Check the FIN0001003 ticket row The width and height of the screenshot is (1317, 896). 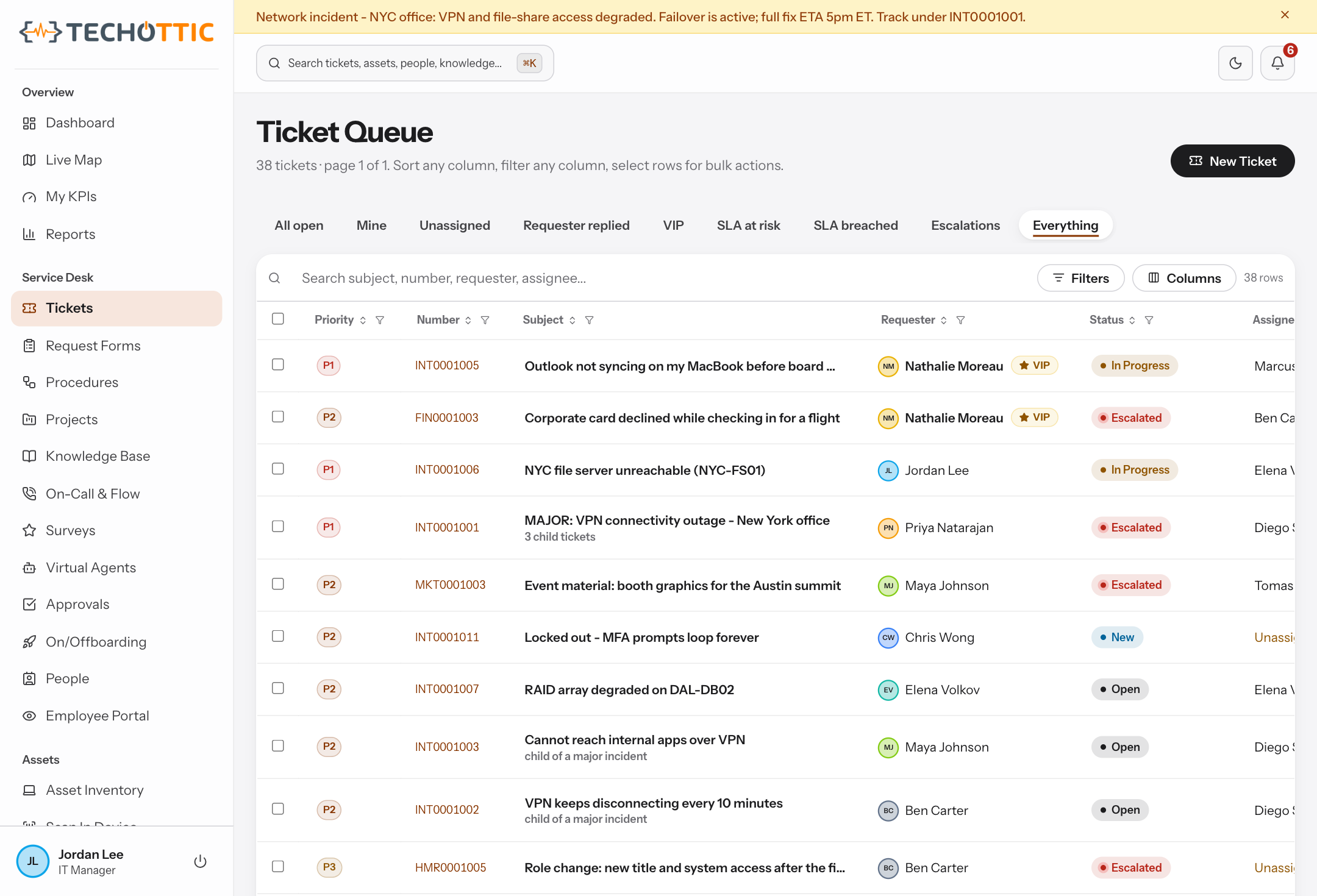pos(278,417)
